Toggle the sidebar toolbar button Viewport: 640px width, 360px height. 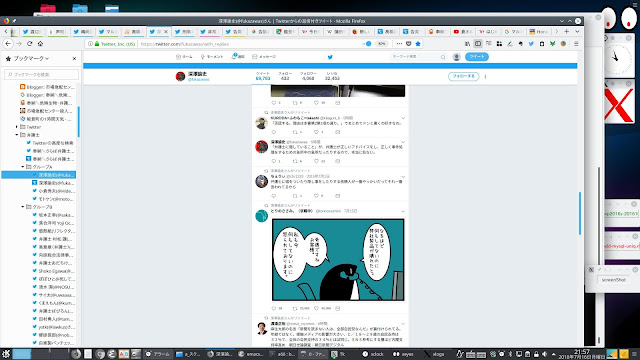tap(478, 44)
